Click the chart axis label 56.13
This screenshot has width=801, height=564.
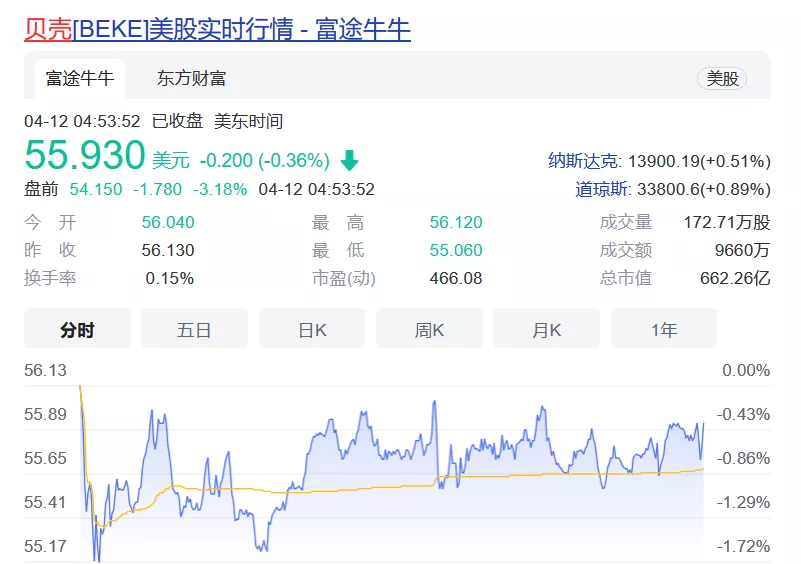click(45, 370)
